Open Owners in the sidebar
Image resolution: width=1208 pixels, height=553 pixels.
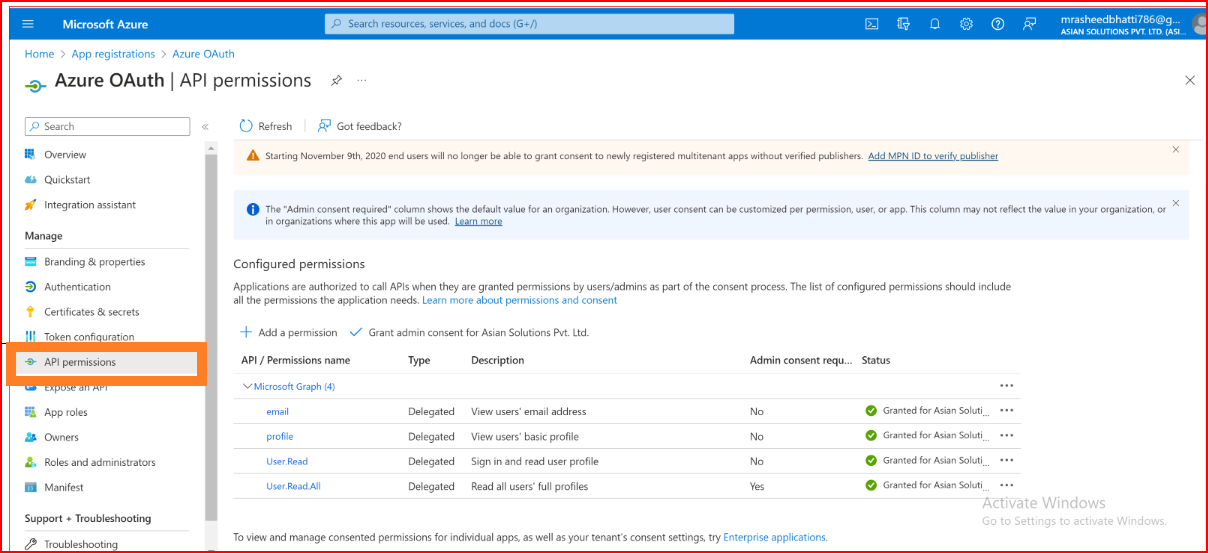click(x=61, y=437)
